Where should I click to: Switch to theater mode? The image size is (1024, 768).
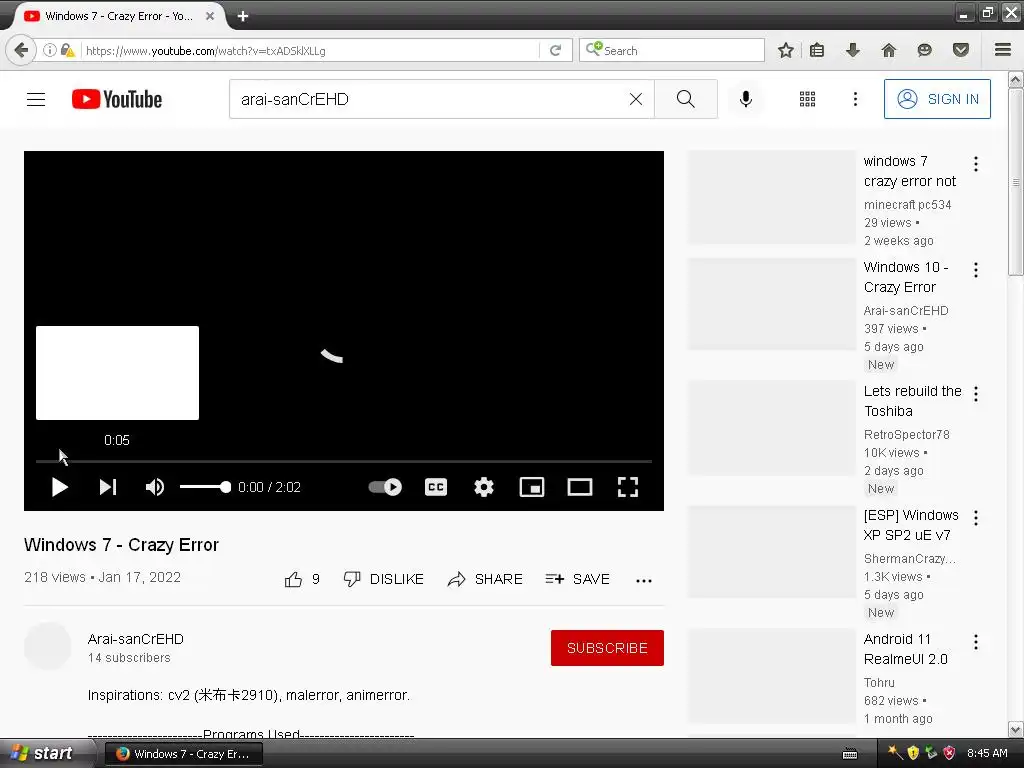click(580, 487)
